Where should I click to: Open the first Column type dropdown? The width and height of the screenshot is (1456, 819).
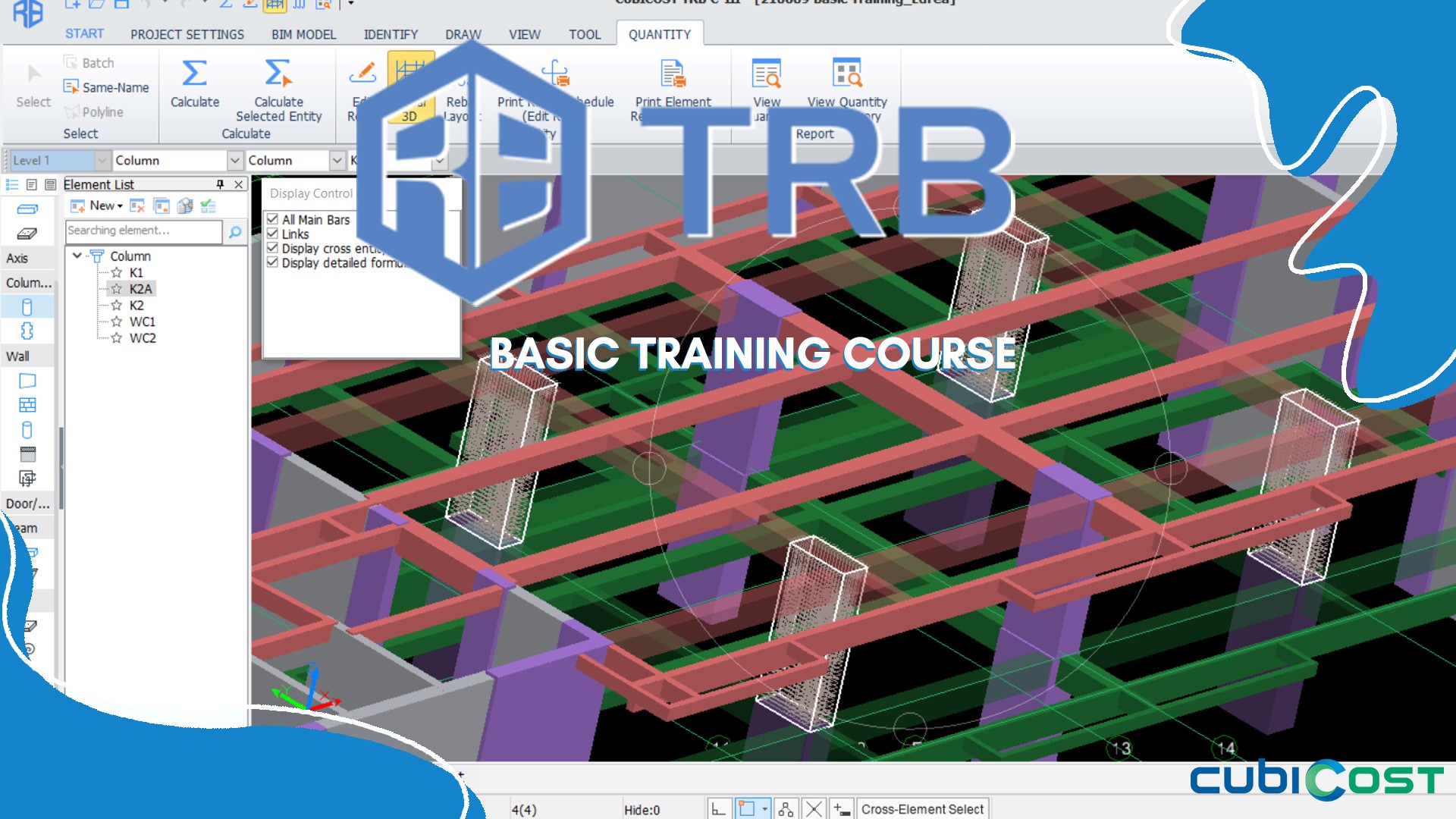[x=234, y=160]
